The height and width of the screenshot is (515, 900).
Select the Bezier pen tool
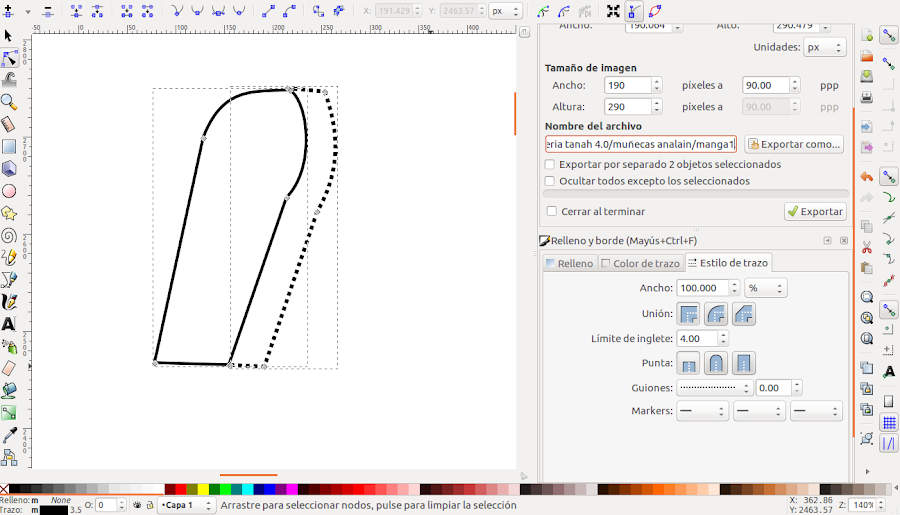pyautogui.click(x=9, y=280)
